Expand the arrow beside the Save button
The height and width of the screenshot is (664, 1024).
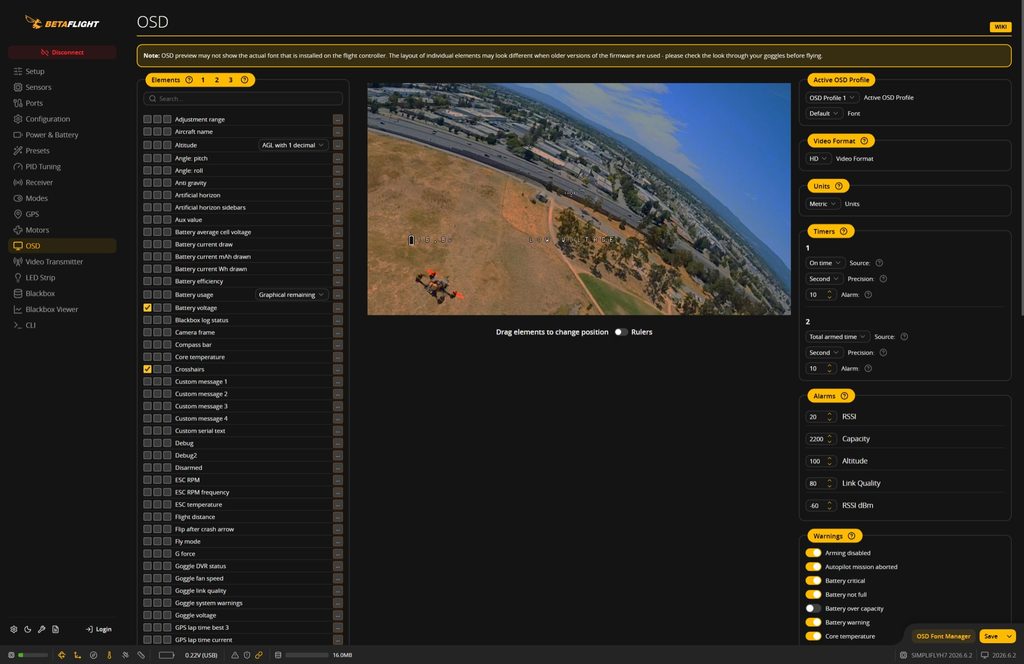coord(1010,636)
